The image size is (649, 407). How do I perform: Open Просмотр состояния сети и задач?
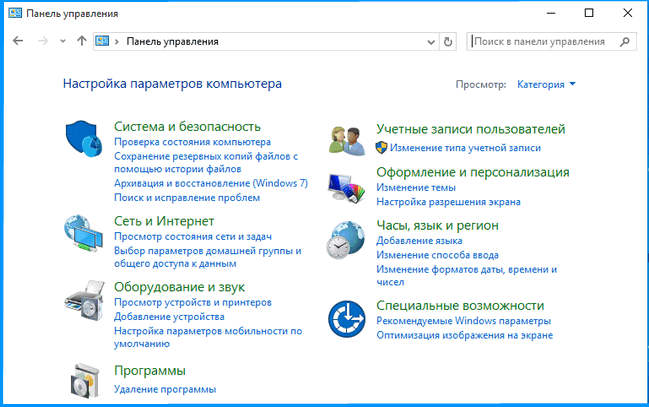[x=193, y=236]
